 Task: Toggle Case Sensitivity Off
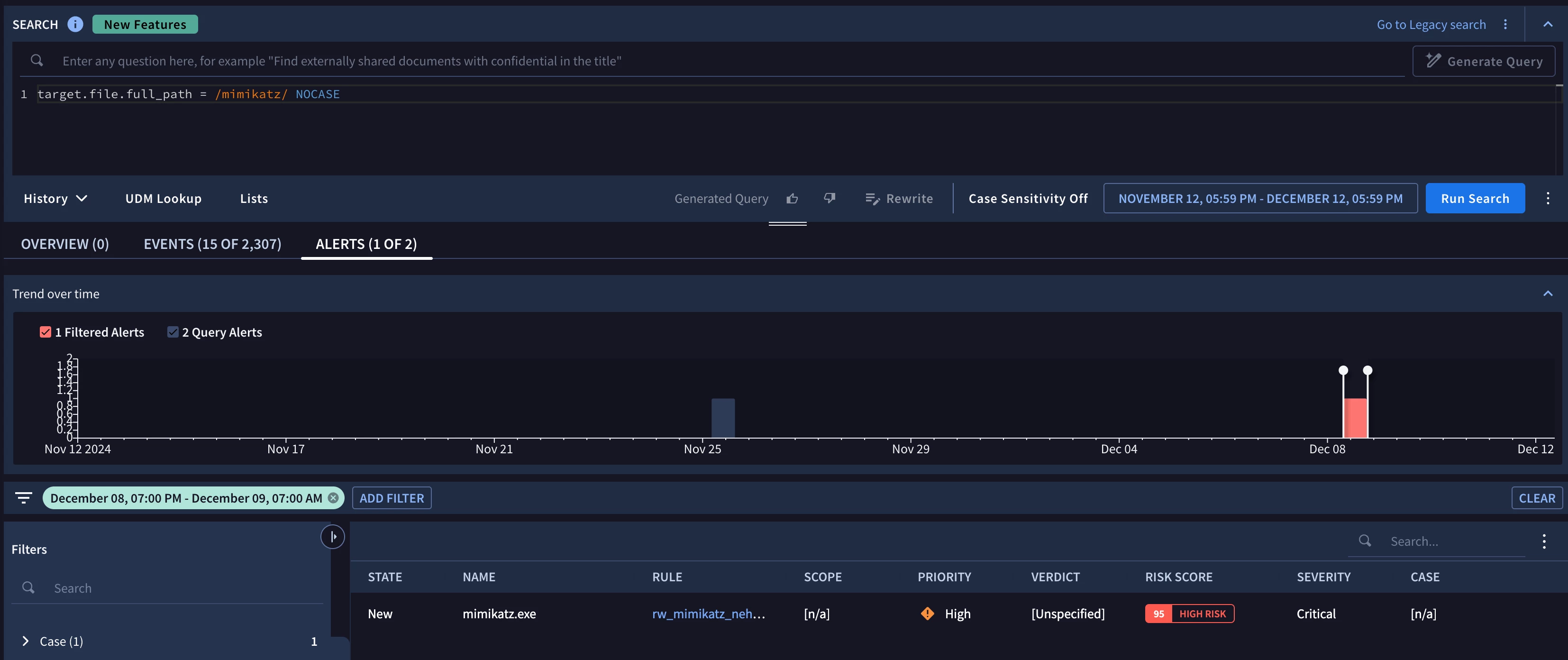1028,199
